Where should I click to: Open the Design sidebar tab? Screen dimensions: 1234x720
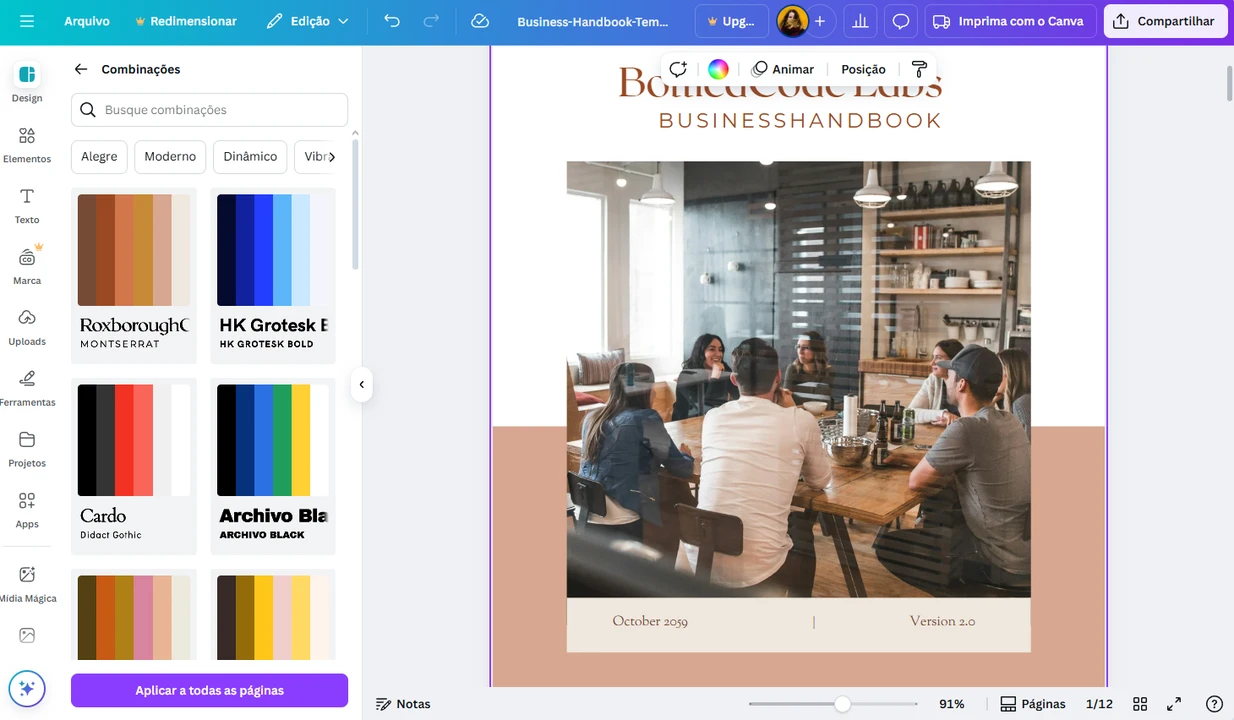tap(27, 83)
